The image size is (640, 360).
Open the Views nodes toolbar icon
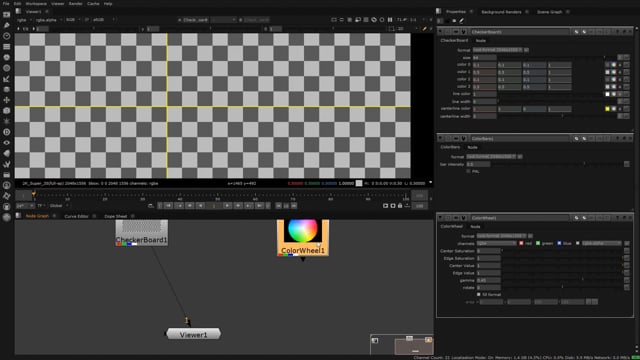pyautogui.click(x=7, y=143)
